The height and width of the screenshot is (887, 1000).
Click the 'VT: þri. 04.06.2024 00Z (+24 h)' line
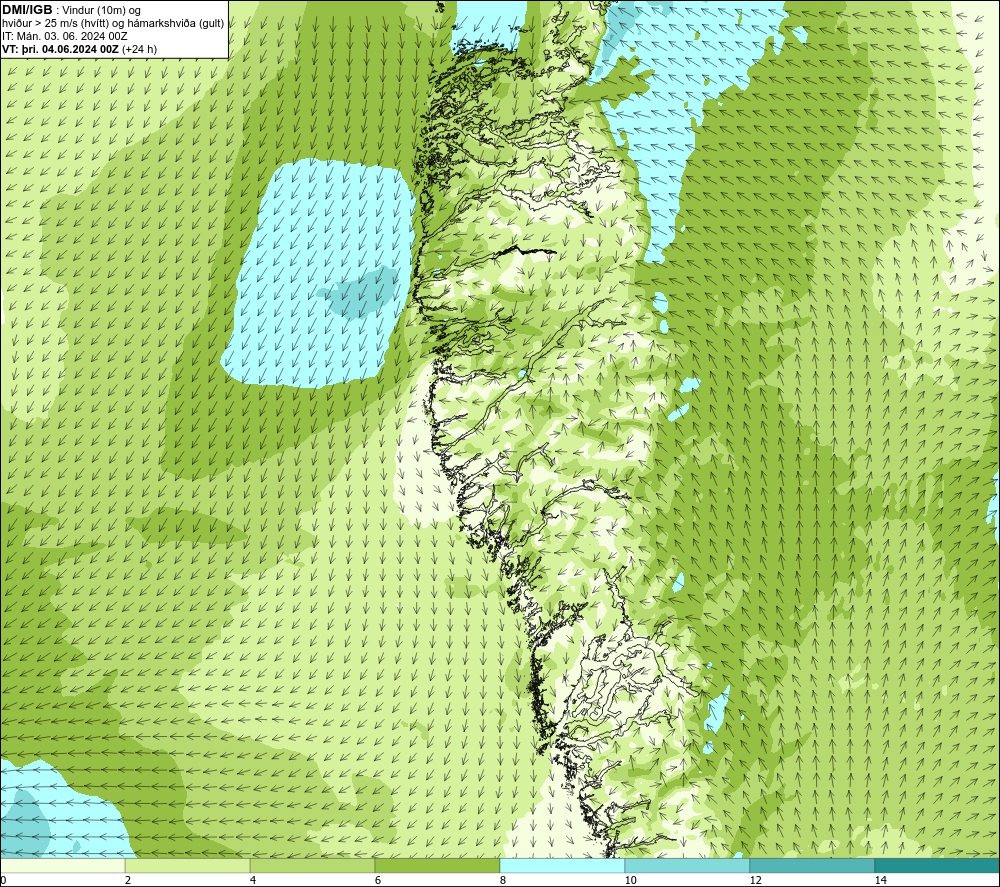point(79,48)
